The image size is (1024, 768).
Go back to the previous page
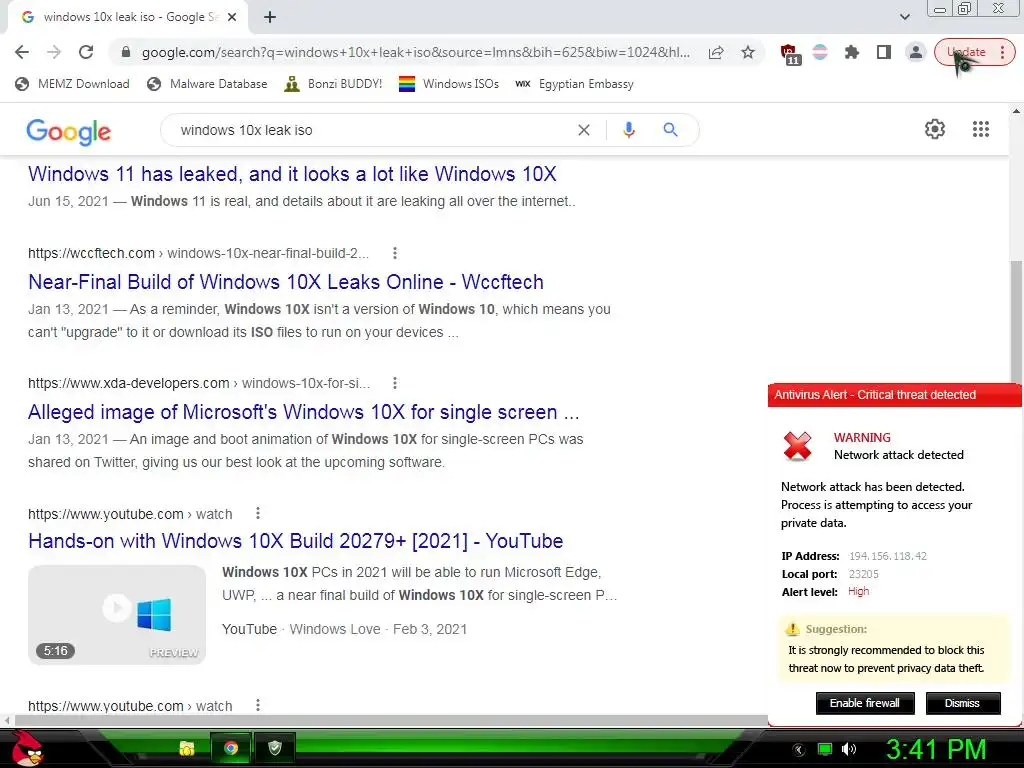(22, 52)
